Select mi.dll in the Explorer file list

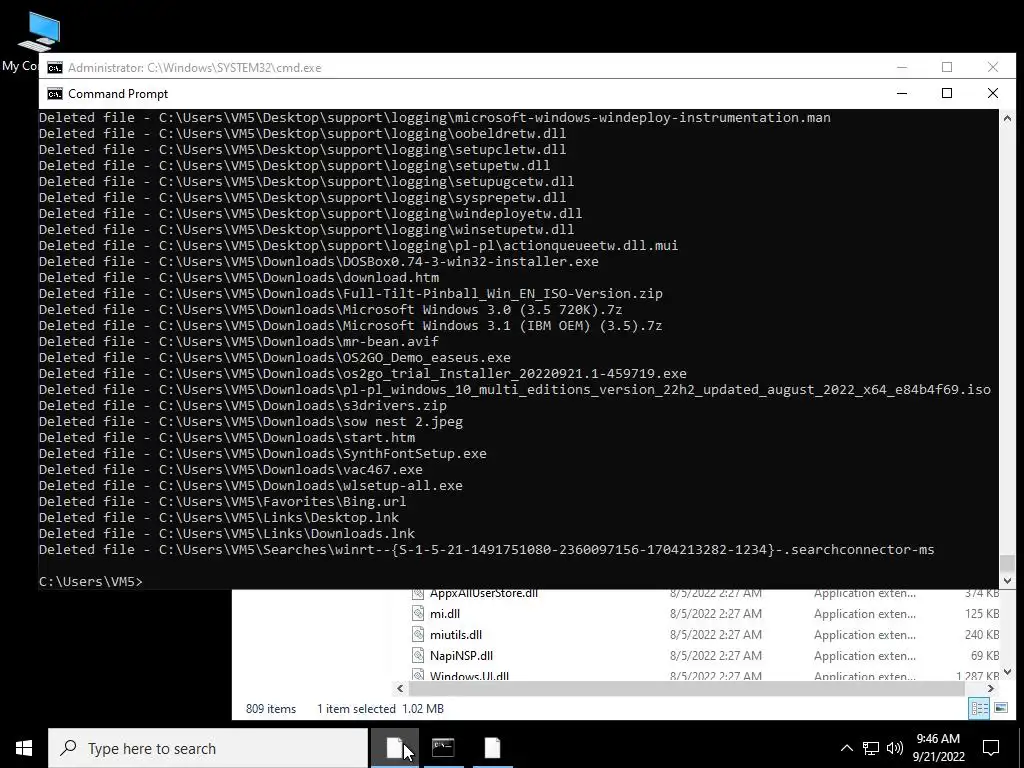pos(445,614)
